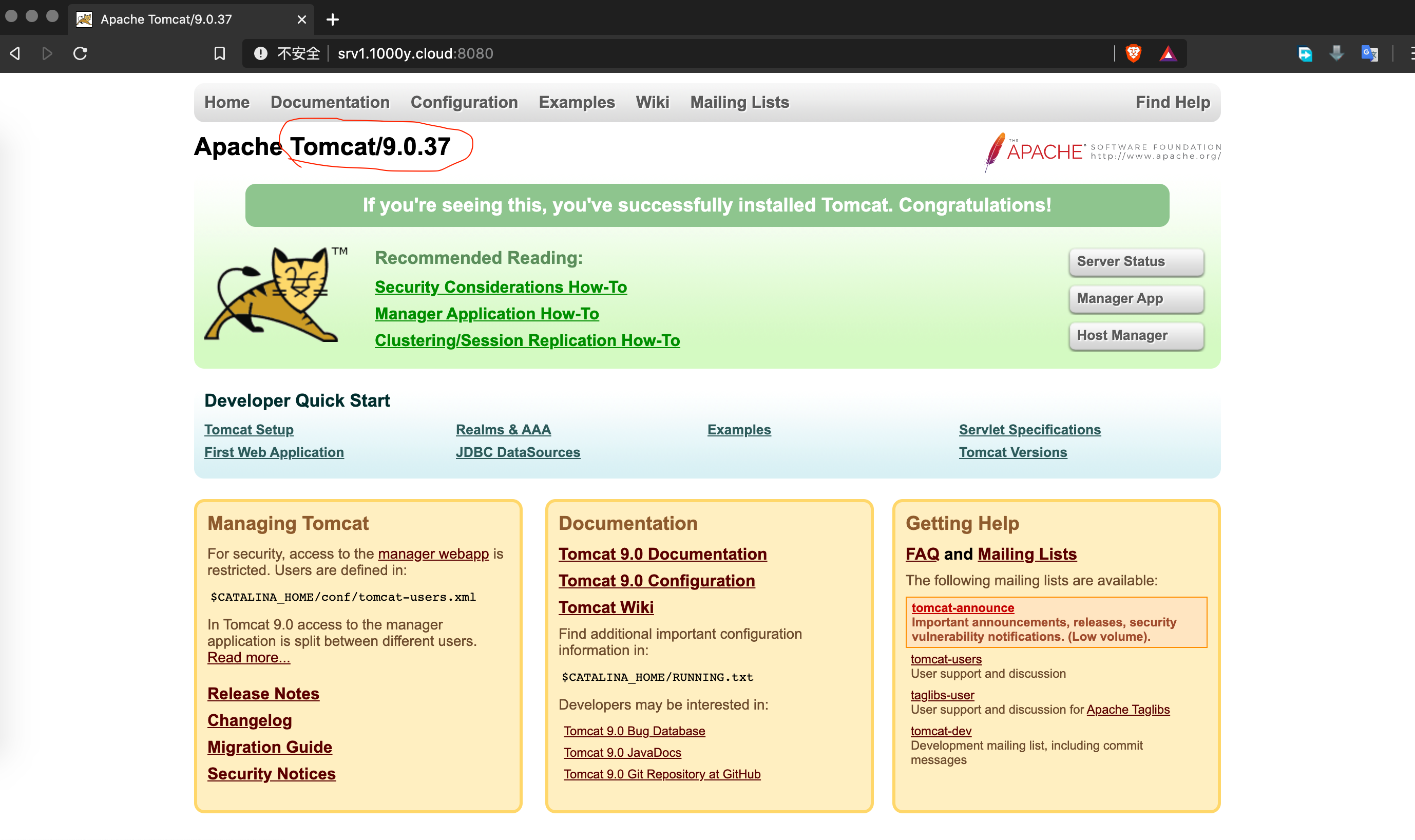Open Manager Application How-To link
1415x840 pixels.
click(x=487, y=314)
